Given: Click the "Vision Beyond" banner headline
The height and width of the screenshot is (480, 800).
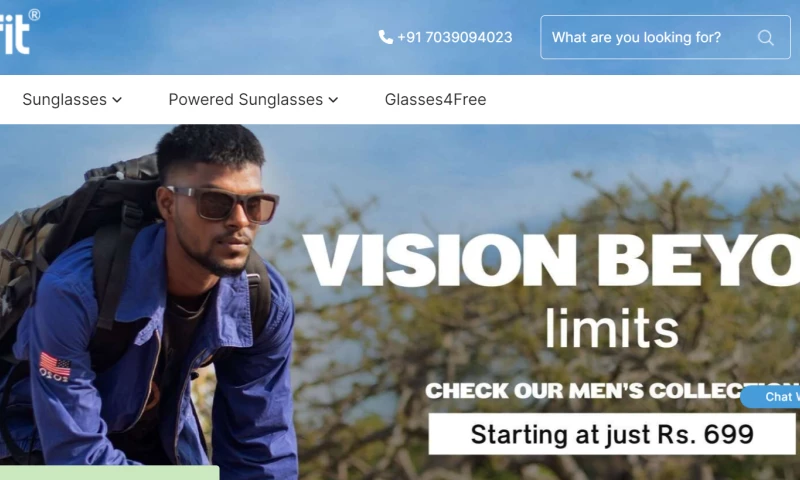Looking at the screenshot, I should (552, 261).
